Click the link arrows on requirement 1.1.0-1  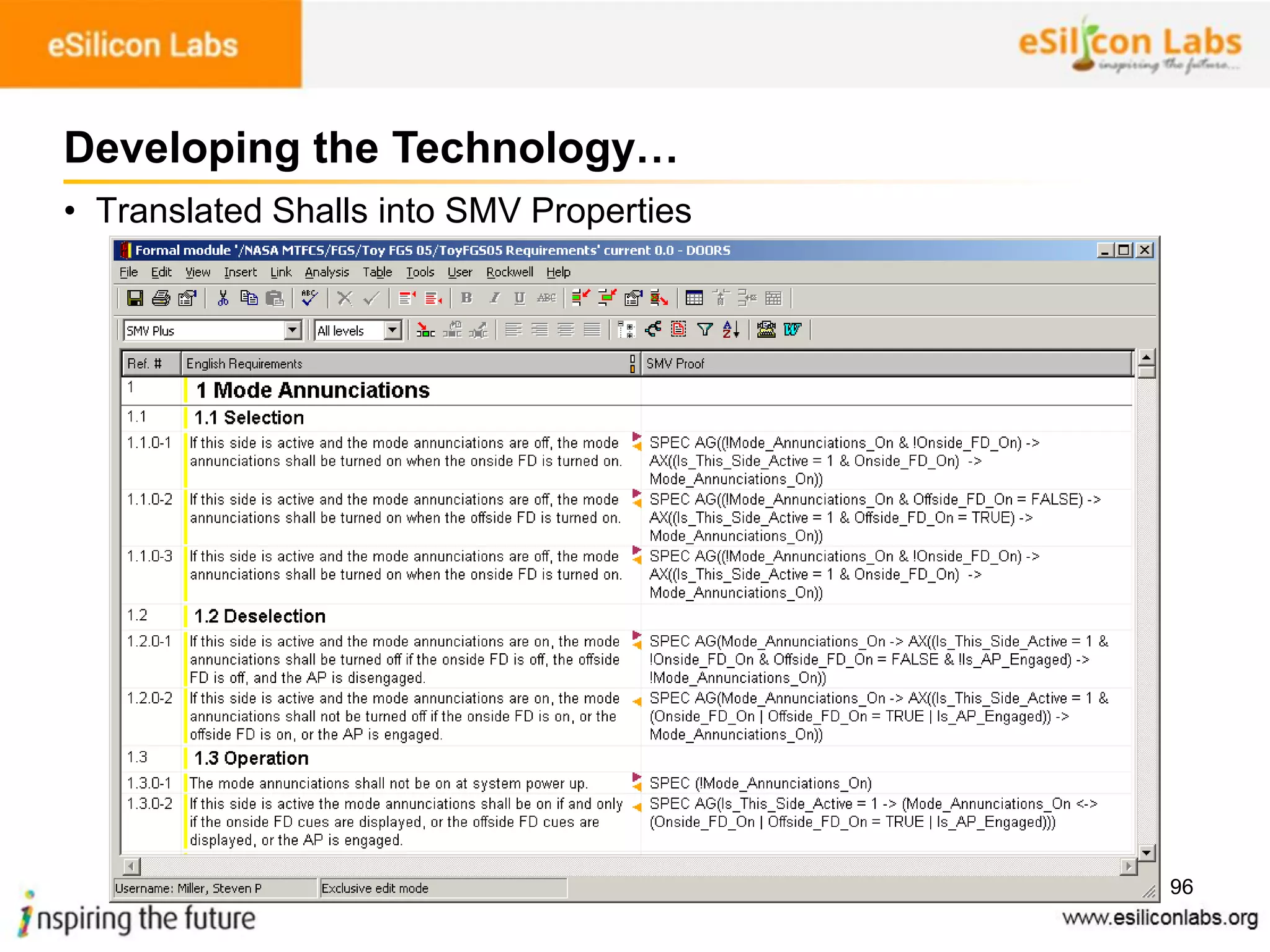(636, 441)
